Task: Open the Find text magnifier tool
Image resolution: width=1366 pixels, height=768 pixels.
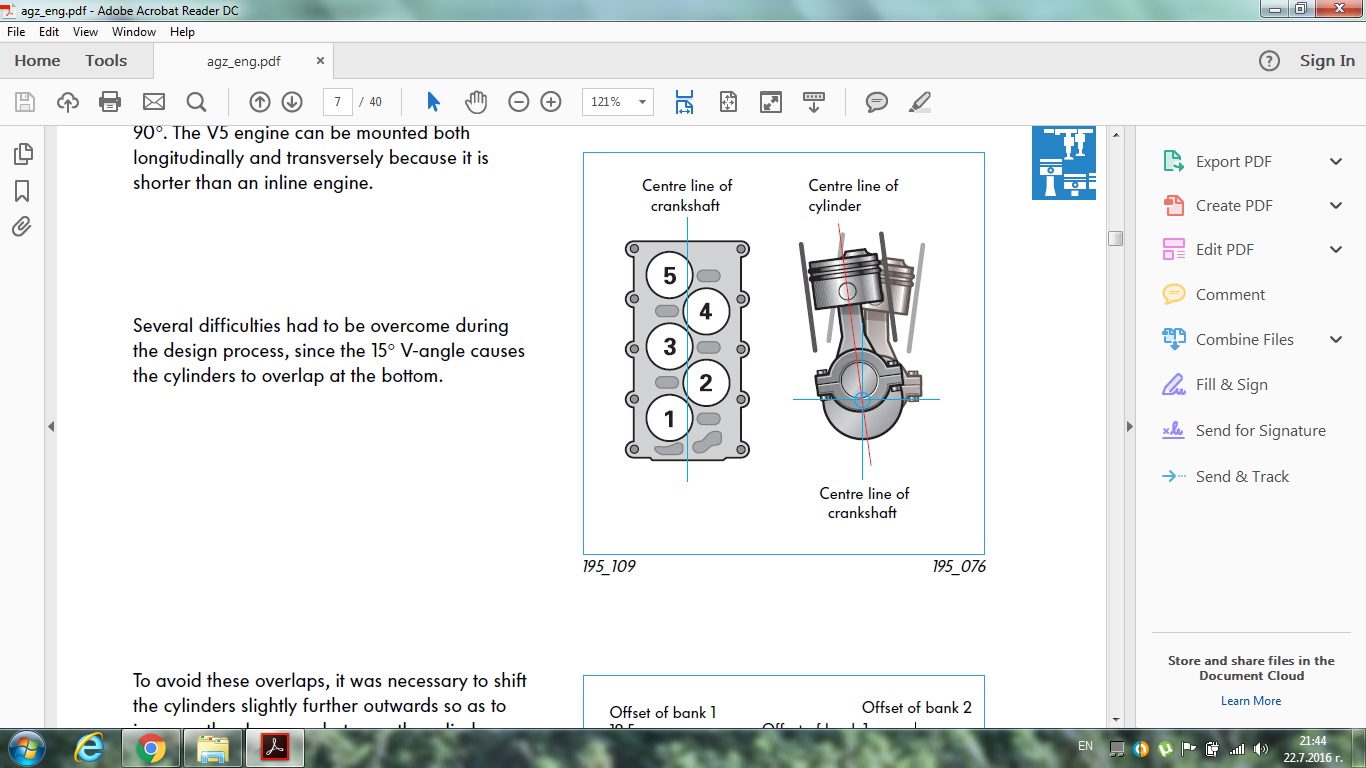Action: 196,101
